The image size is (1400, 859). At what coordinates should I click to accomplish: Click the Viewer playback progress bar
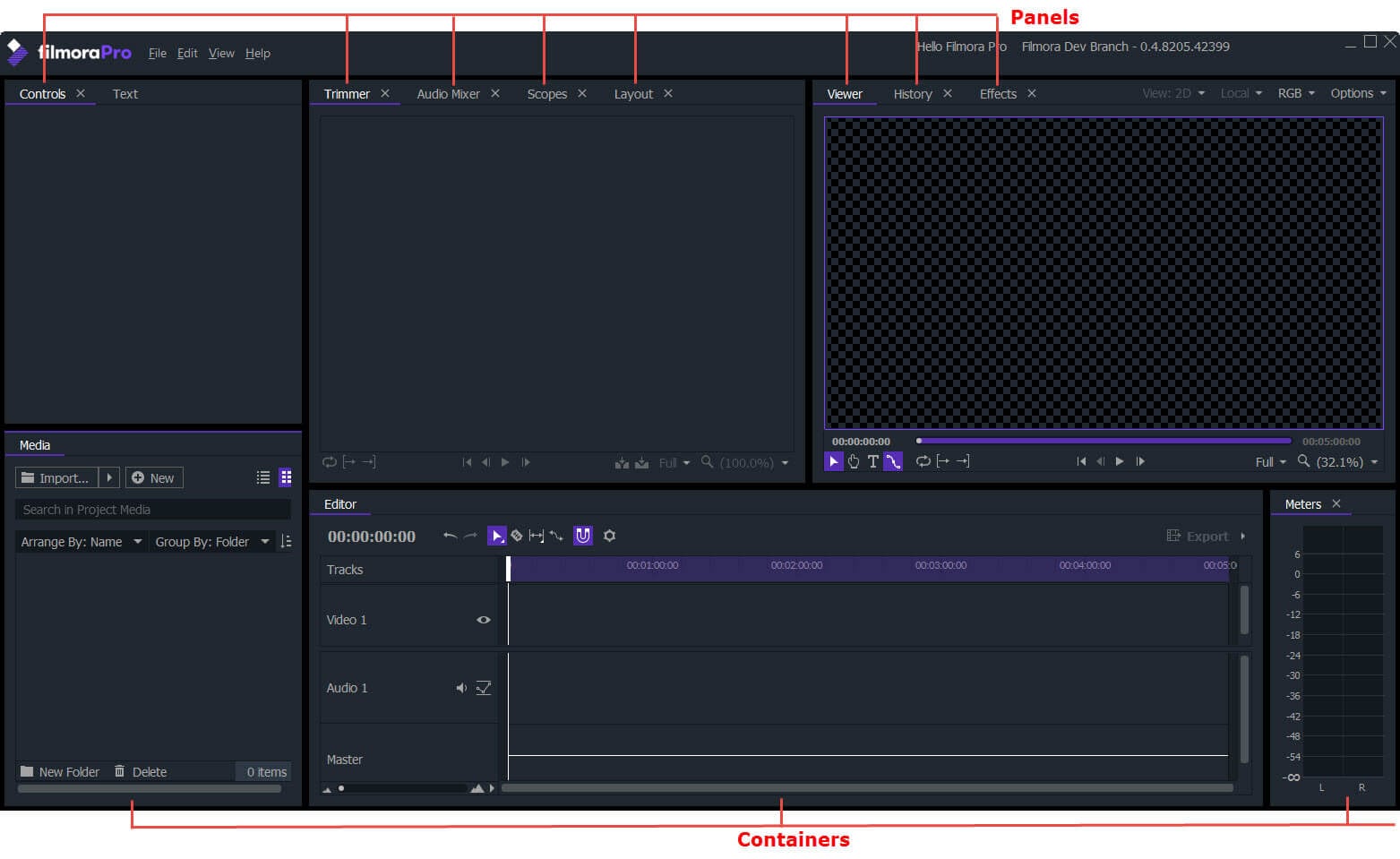coord(1104,441)
